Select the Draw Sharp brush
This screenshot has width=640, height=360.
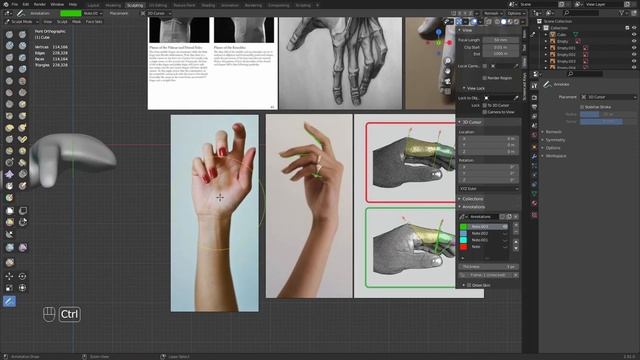click(x=22, y=35)
